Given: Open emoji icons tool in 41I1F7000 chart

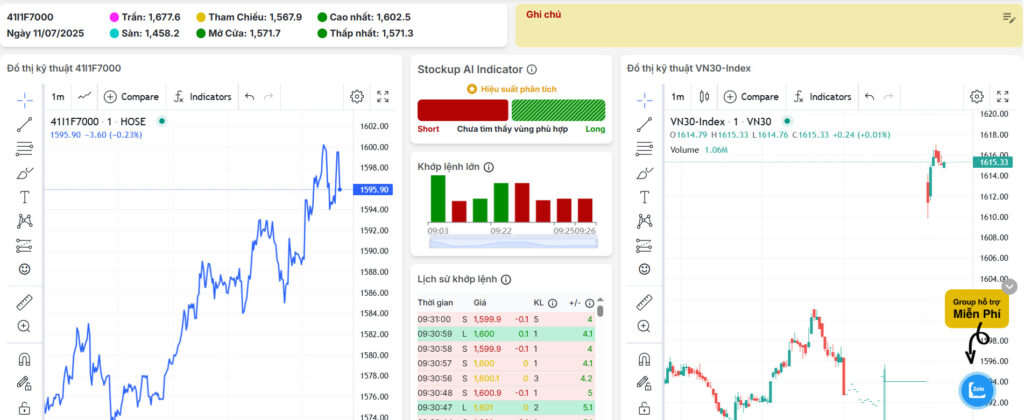Looking at the screenshot, I should (x=25, y=269).
